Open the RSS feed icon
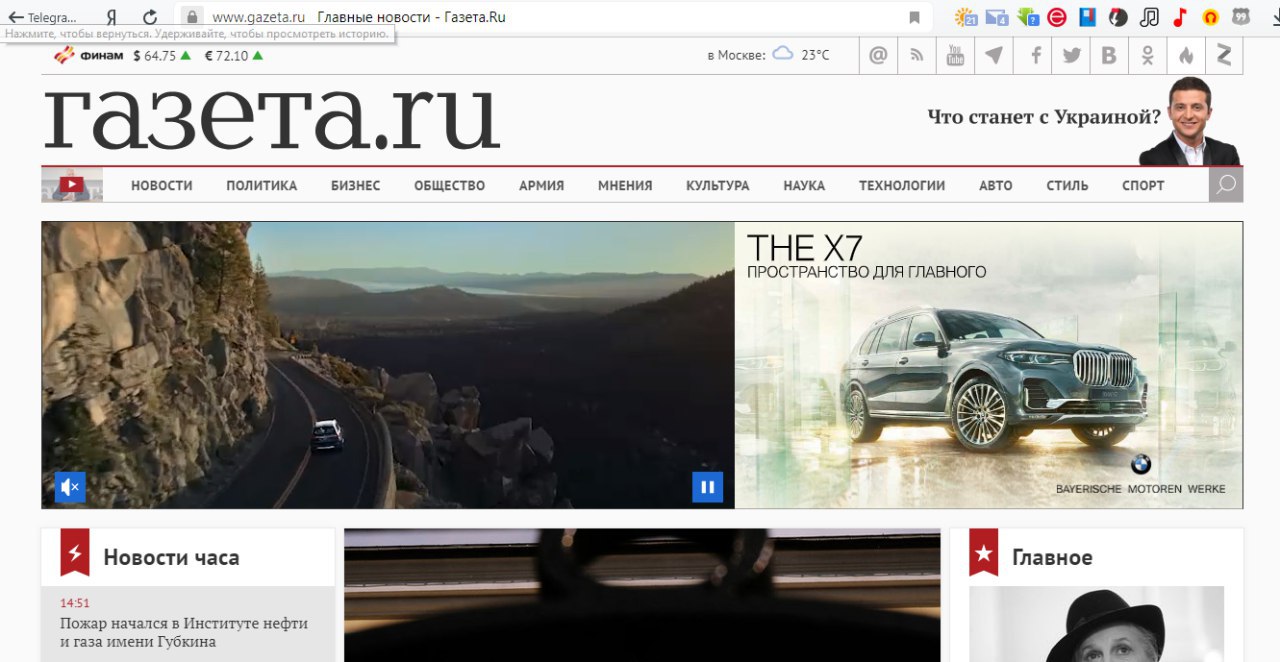Viewport: 1280px width, 662px height. click(917, 55)
